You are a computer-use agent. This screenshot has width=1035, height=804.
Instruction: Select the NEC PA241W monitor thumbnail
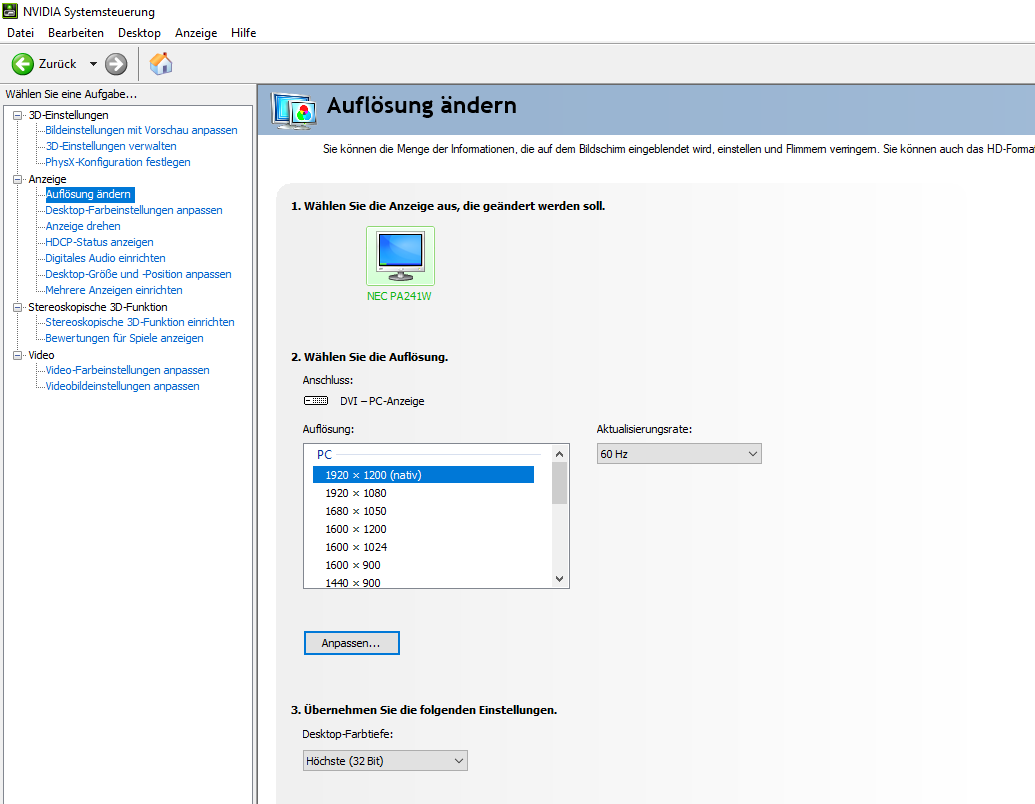click(400, 256)
